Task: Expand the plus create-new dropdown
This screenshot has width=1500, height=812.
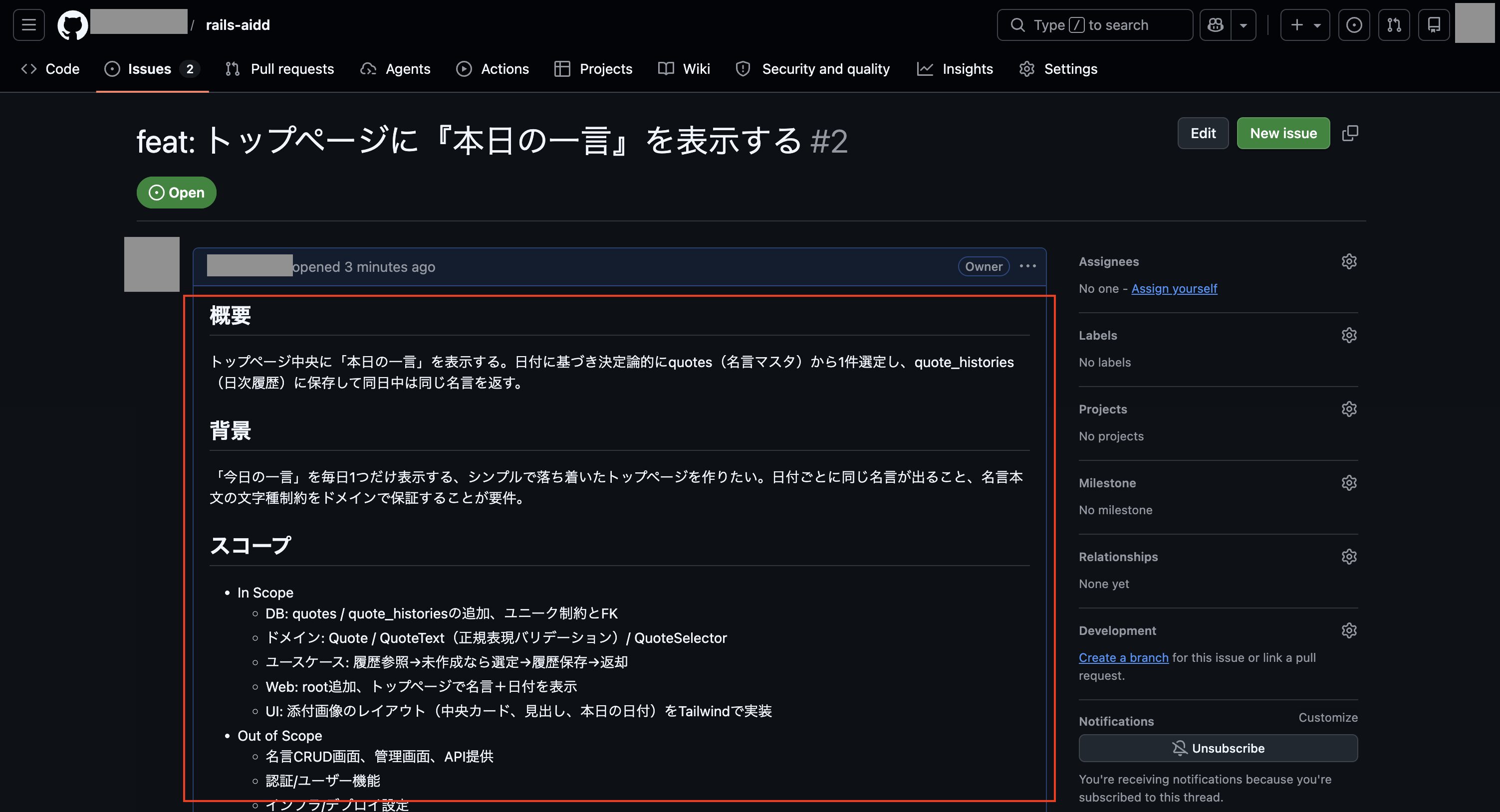Action: click(x=1305, y=25)
